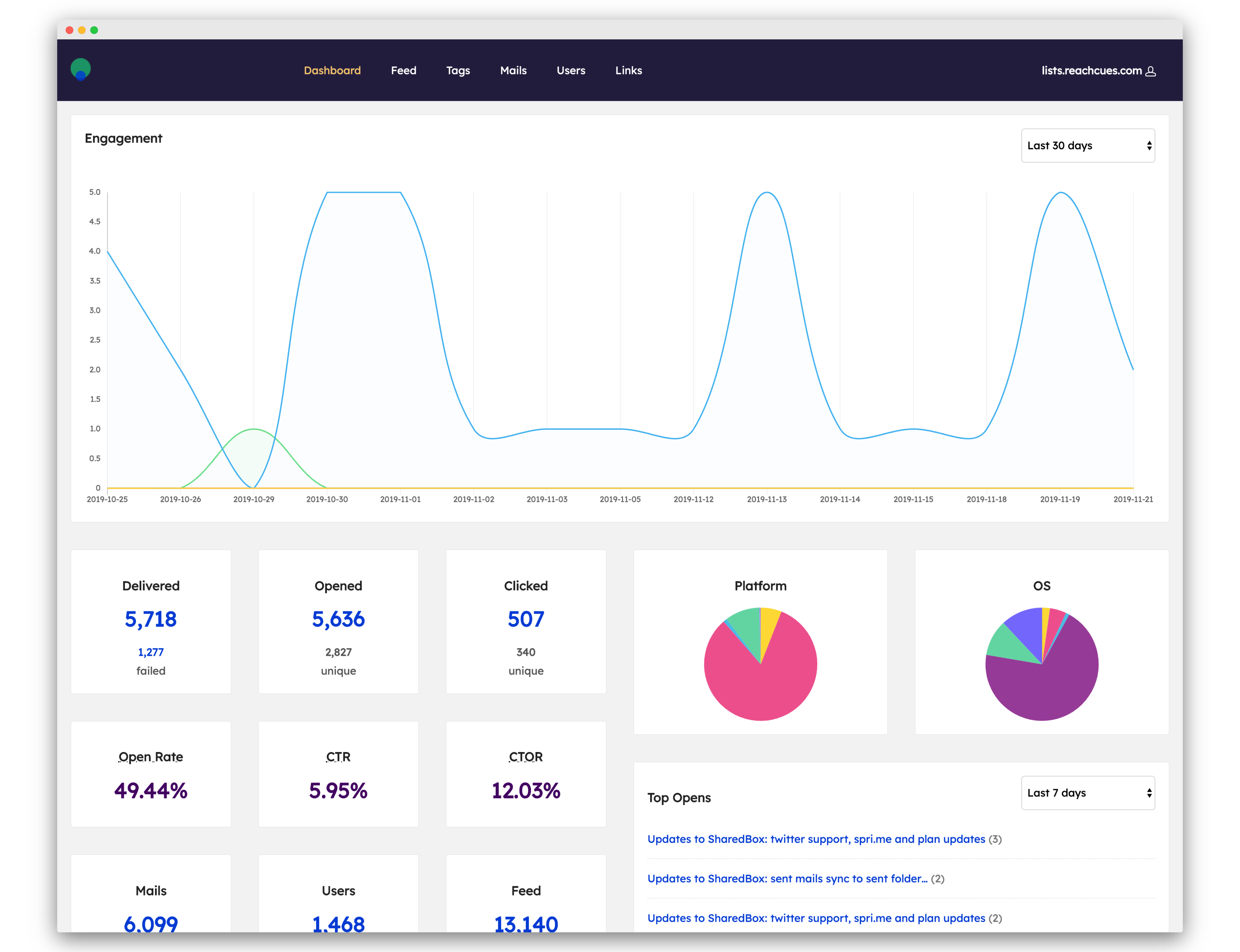Click the Opened stats card showing 5,636
The width and height of the screenshot is (1240, 952).
pos(338,619)
